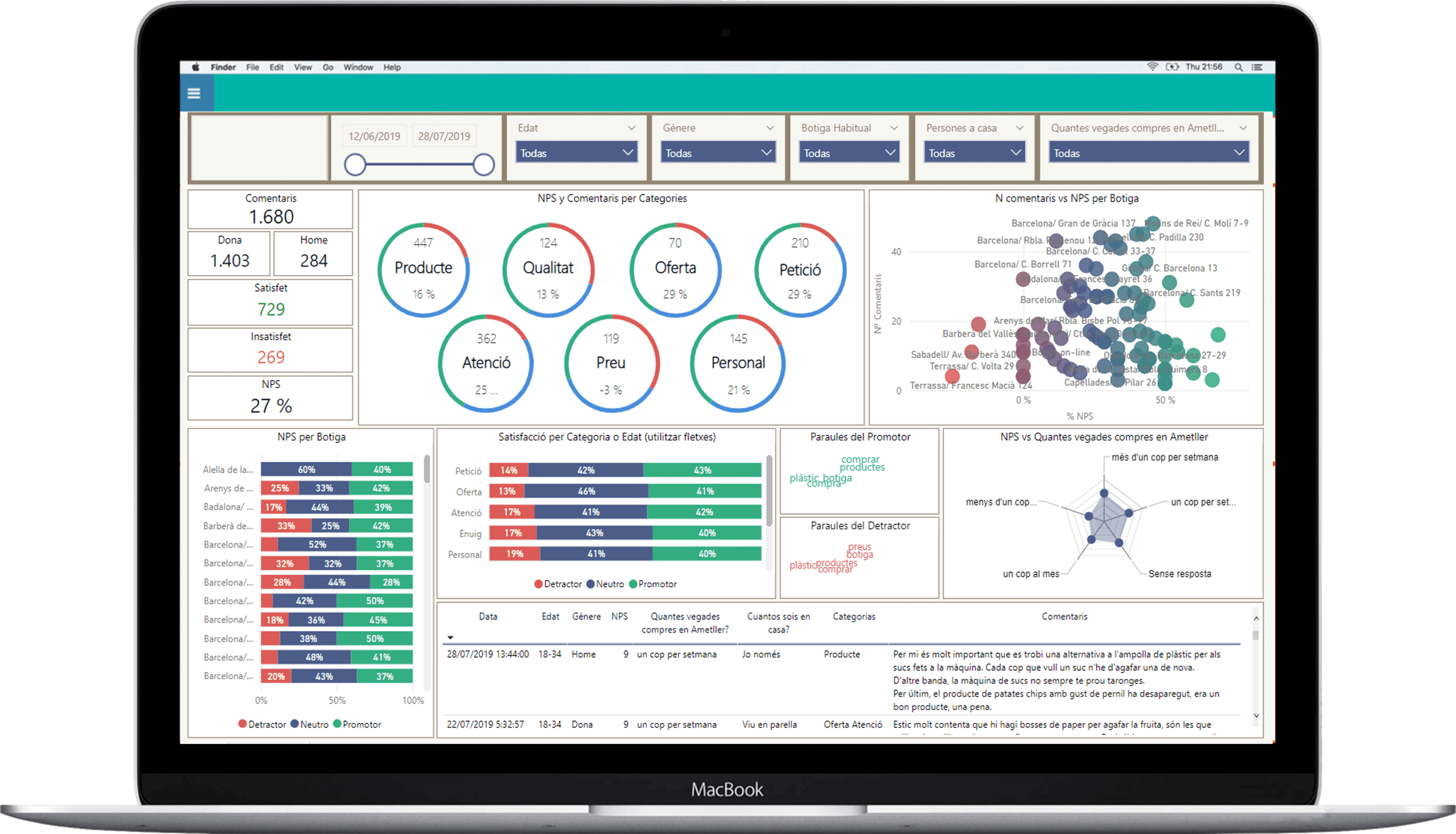Click the Dona 1.403 card
1456x834 pixels.
coord(229,253)
